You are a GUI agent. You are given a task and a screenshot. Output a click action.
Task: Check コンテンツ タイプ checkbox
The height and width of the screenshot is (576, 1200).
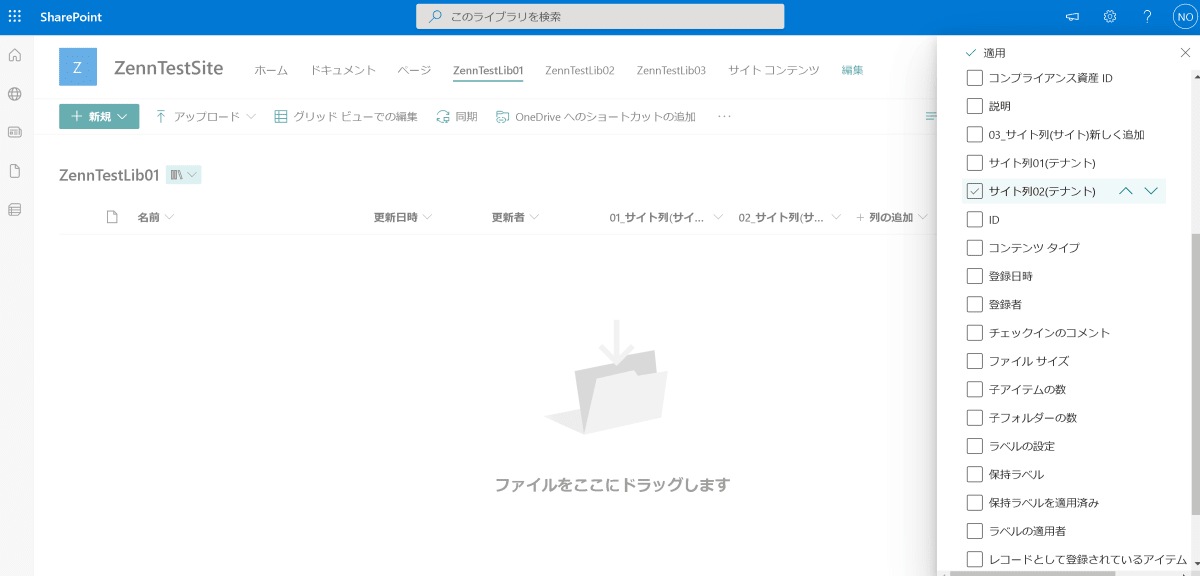[x=975, y=247]
